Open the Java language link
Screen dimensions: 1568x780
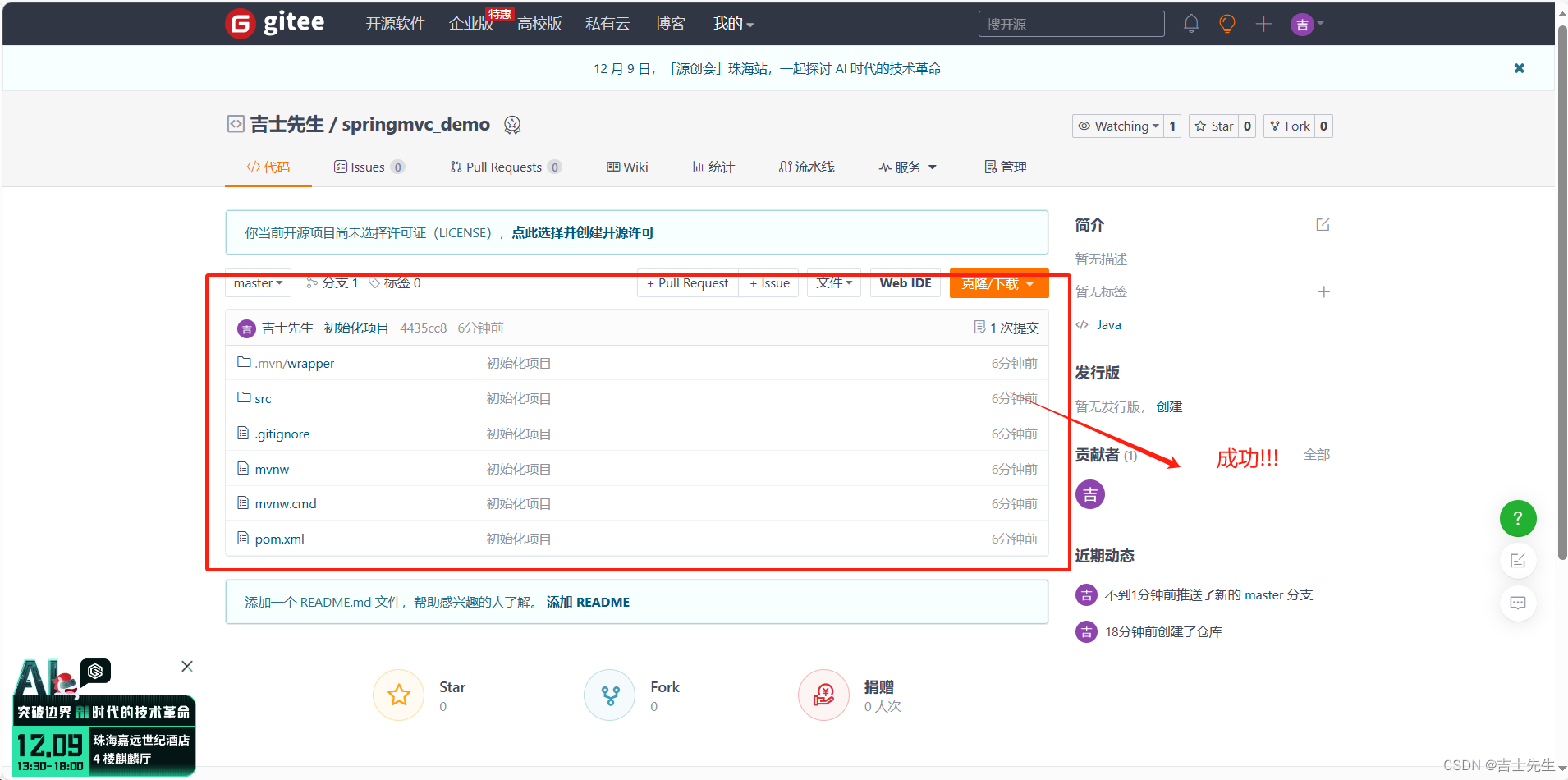pos(1108,324)
